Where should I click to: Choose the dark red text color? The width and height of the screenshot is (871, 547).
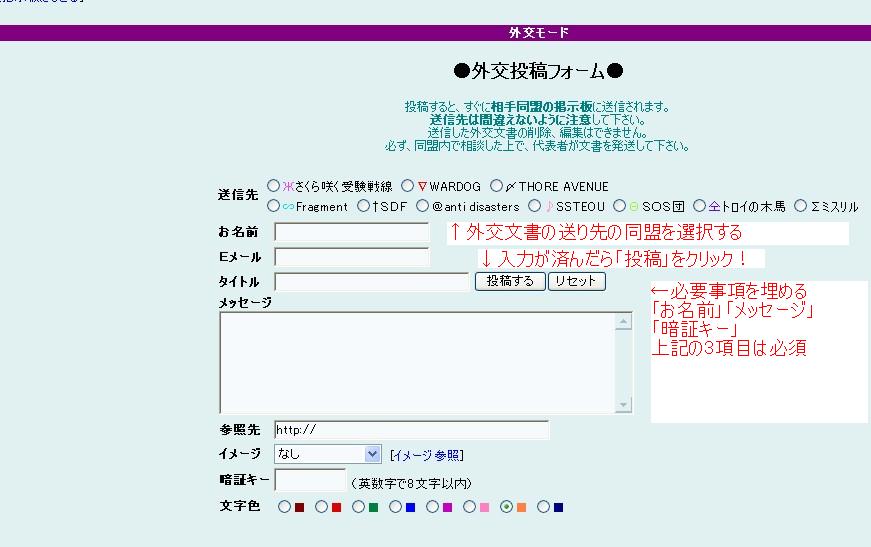click(x=284, y=507)
